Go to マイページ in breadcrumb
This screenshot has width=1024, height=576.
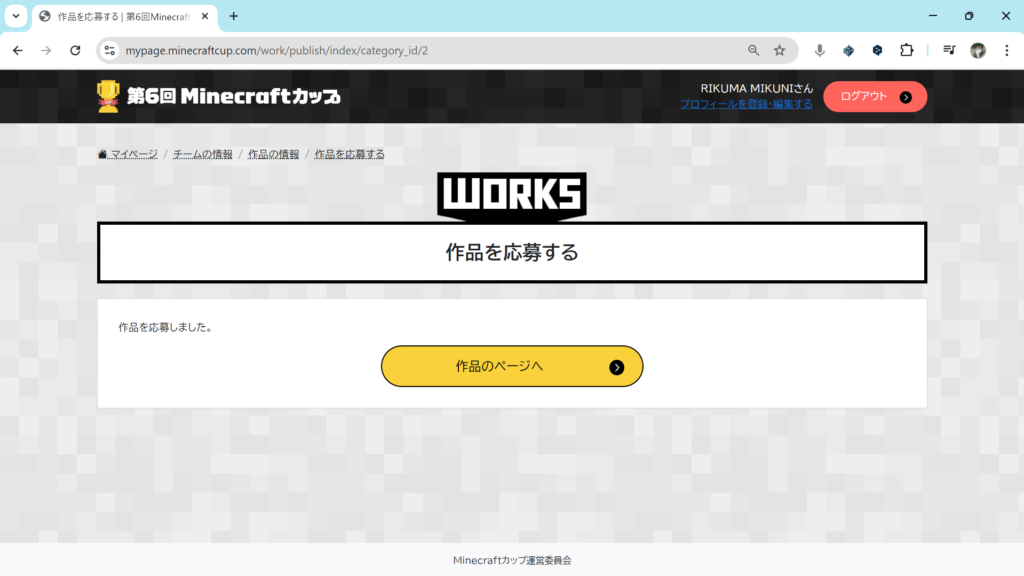pyautogui.click(x=128, y=154)
